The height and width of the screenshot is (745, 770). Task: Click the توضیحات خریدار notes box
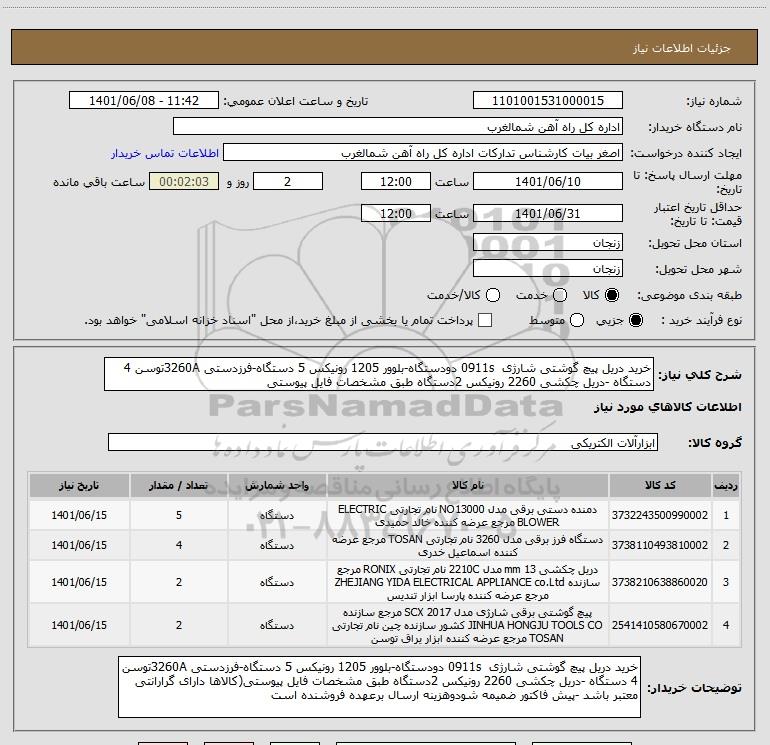[x=379, y=687]
